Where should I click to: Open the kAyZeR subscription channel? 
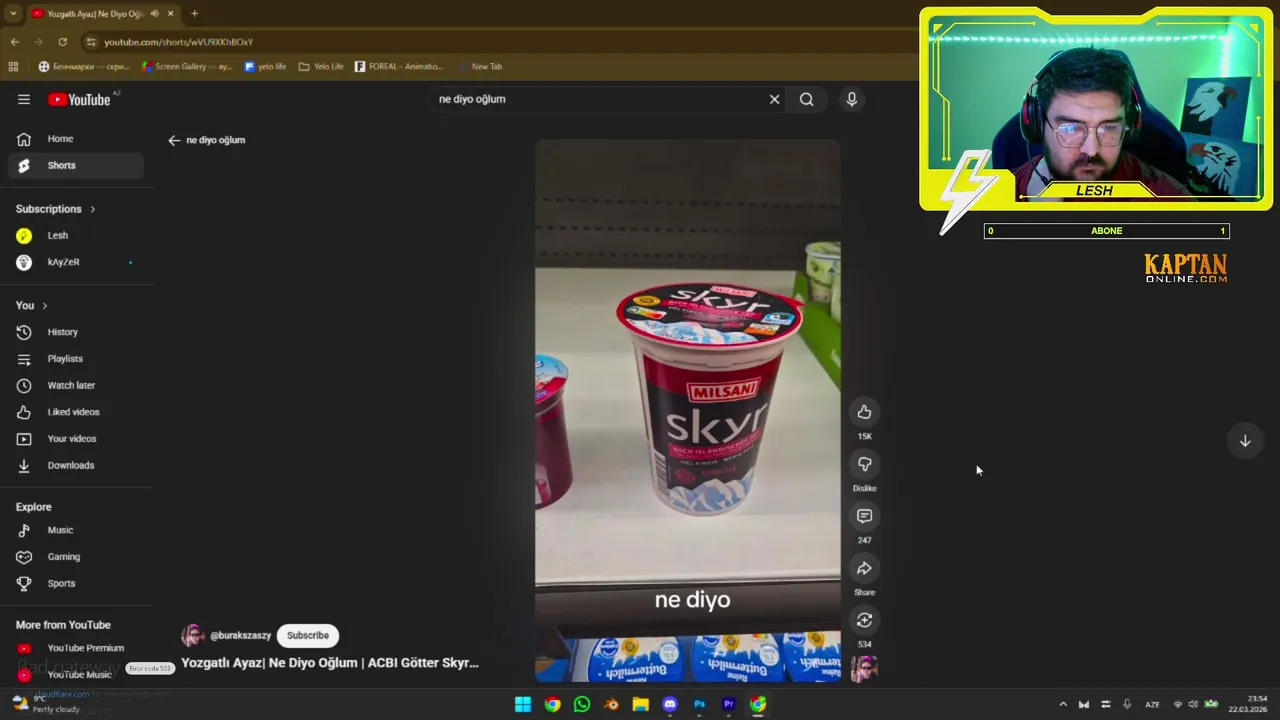[x=76, y=262]
